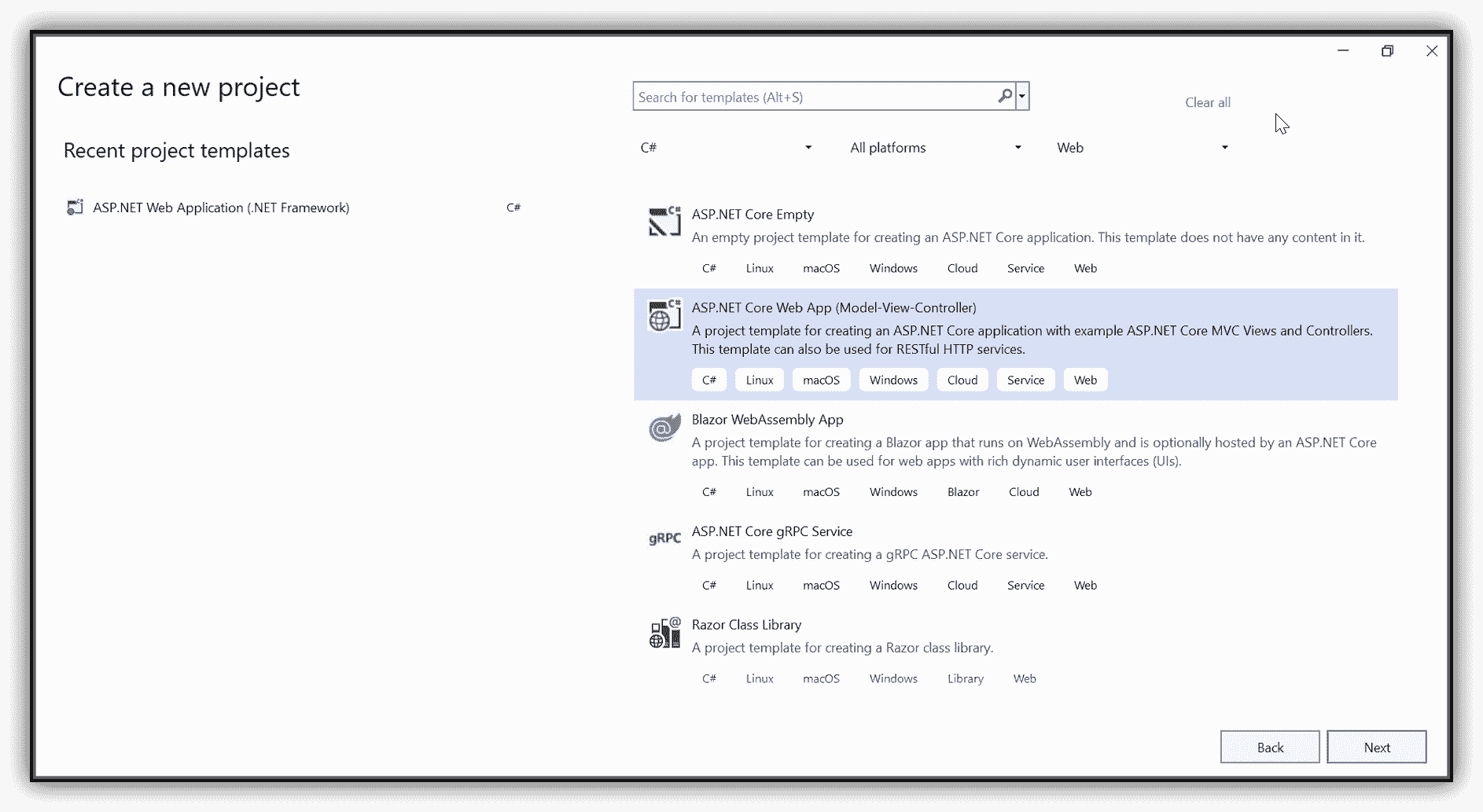Click Cloud tag under ASP.NET Core Empty

click(x=962, y=269)
